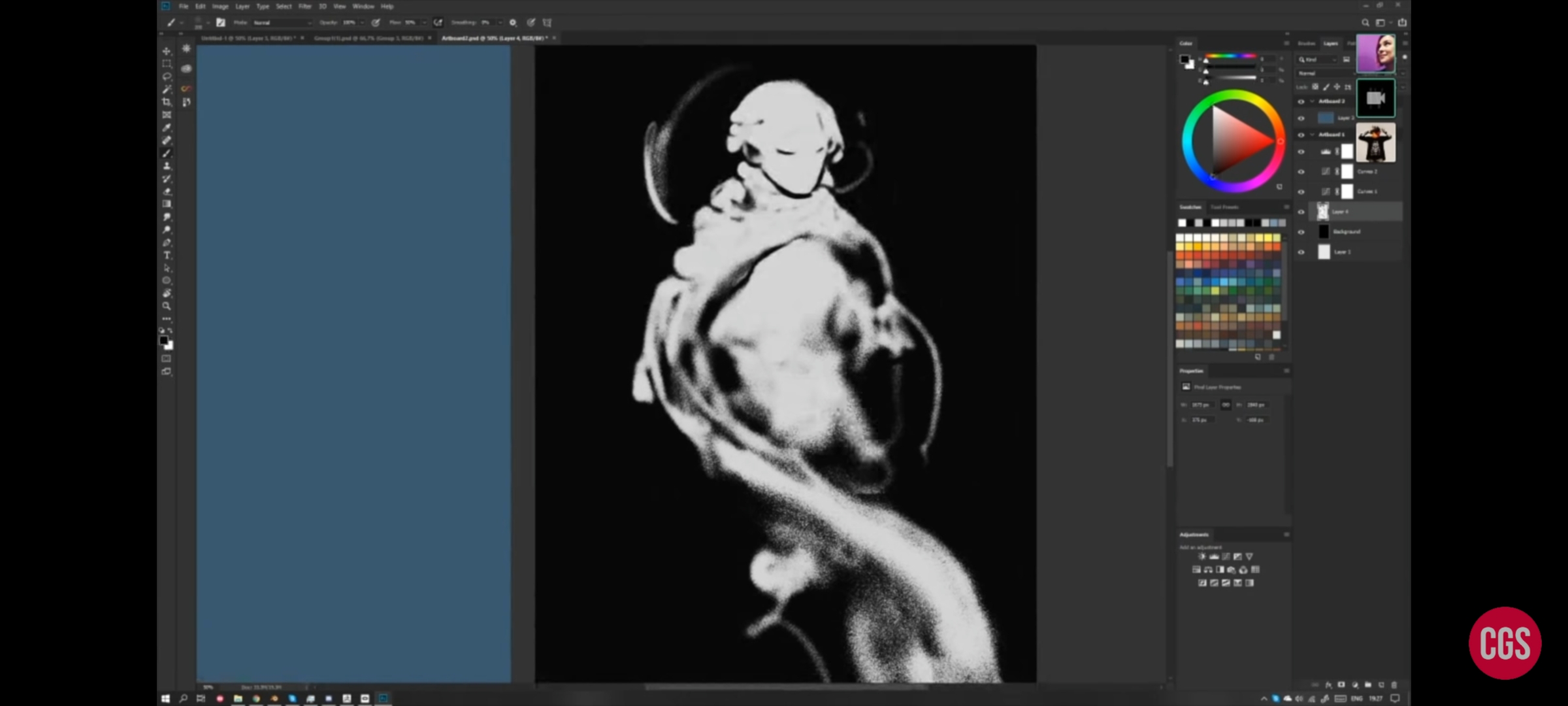Open the Opacity dropdown arrow
Image resolution: width=1568 pixels, height=706 pixels.
click(362, 22)
